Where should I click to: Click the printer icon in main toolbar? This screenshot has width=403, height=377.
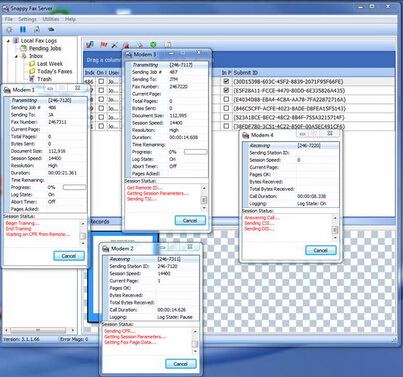point(37,30)
